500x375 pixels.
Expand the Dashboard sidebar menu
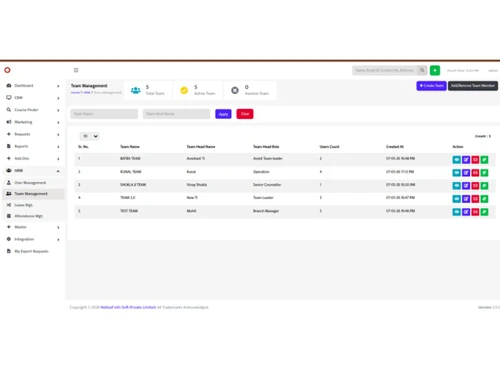33,86
